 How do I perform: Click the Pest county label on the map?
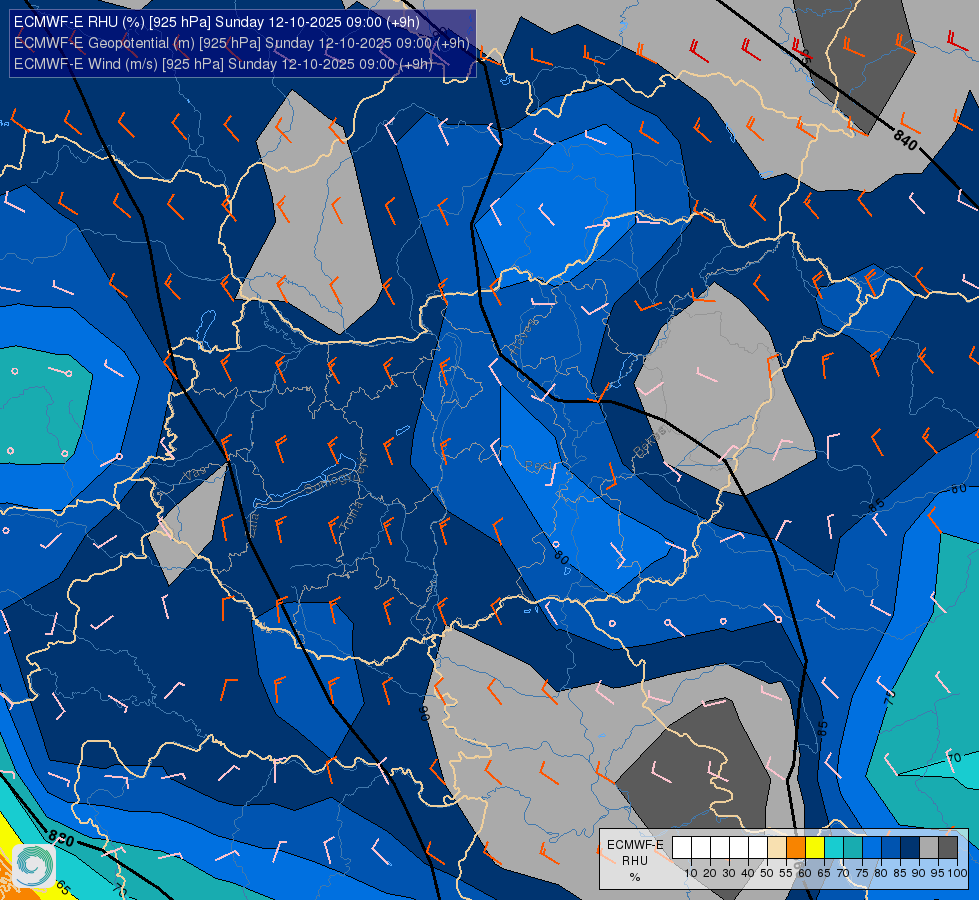coord(539,466)
